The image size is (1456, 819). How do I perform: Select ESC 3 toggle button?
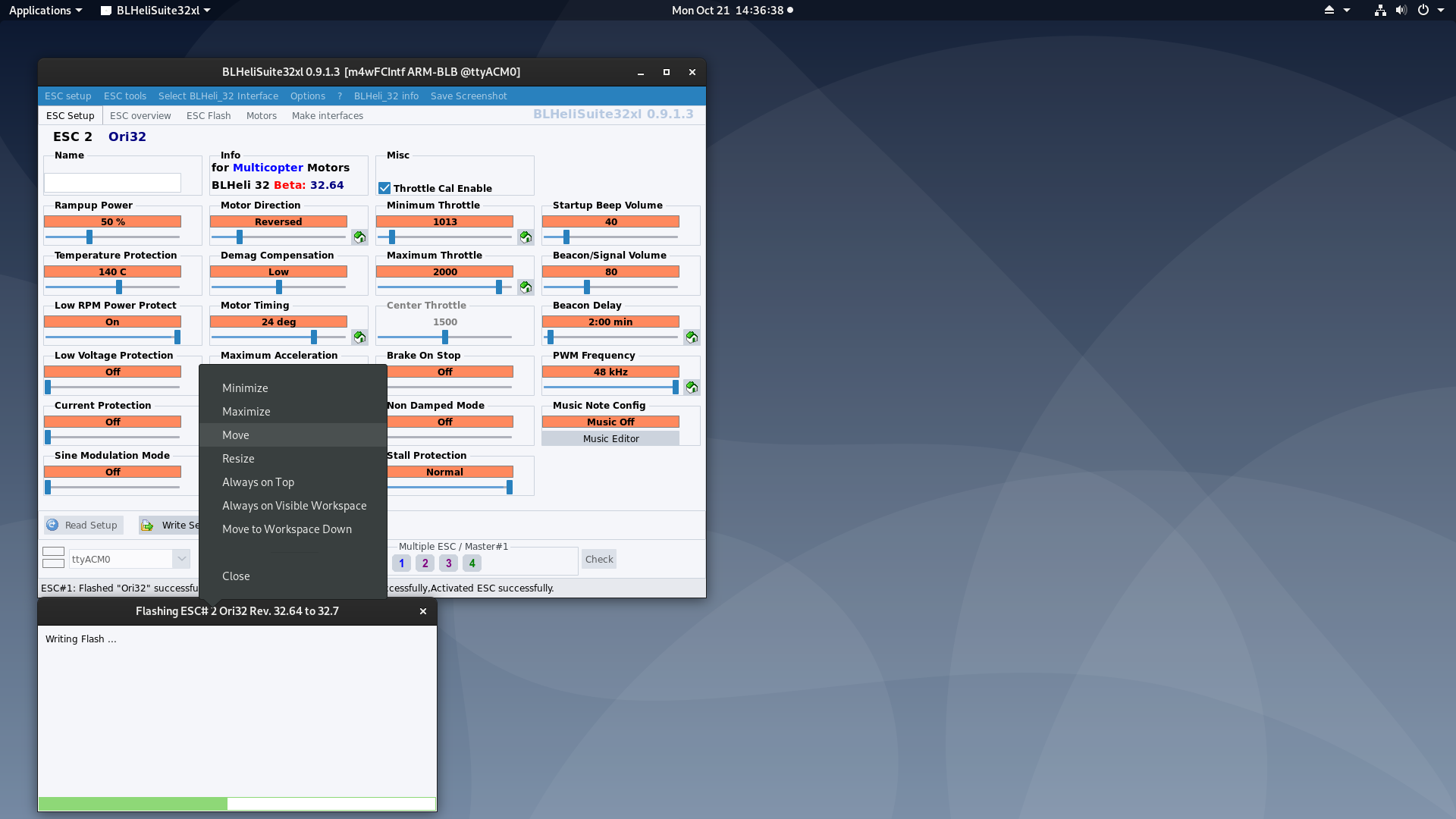[x=449, y=563]
